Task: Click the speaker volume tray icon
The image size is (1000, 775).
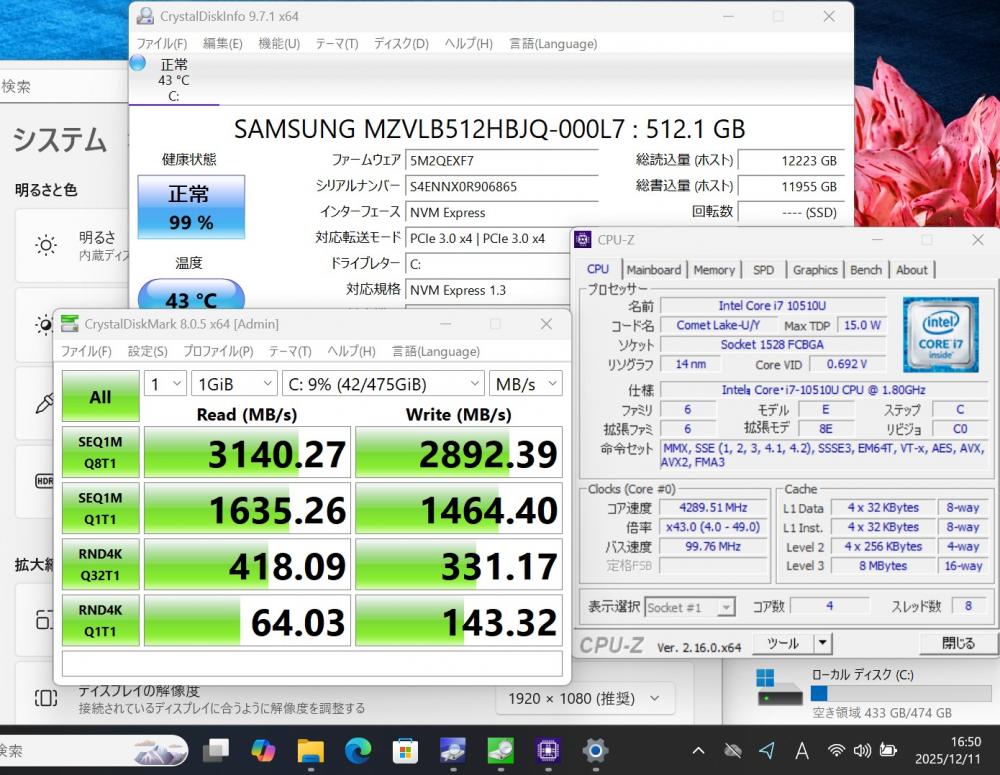Action: pos(862,751)
